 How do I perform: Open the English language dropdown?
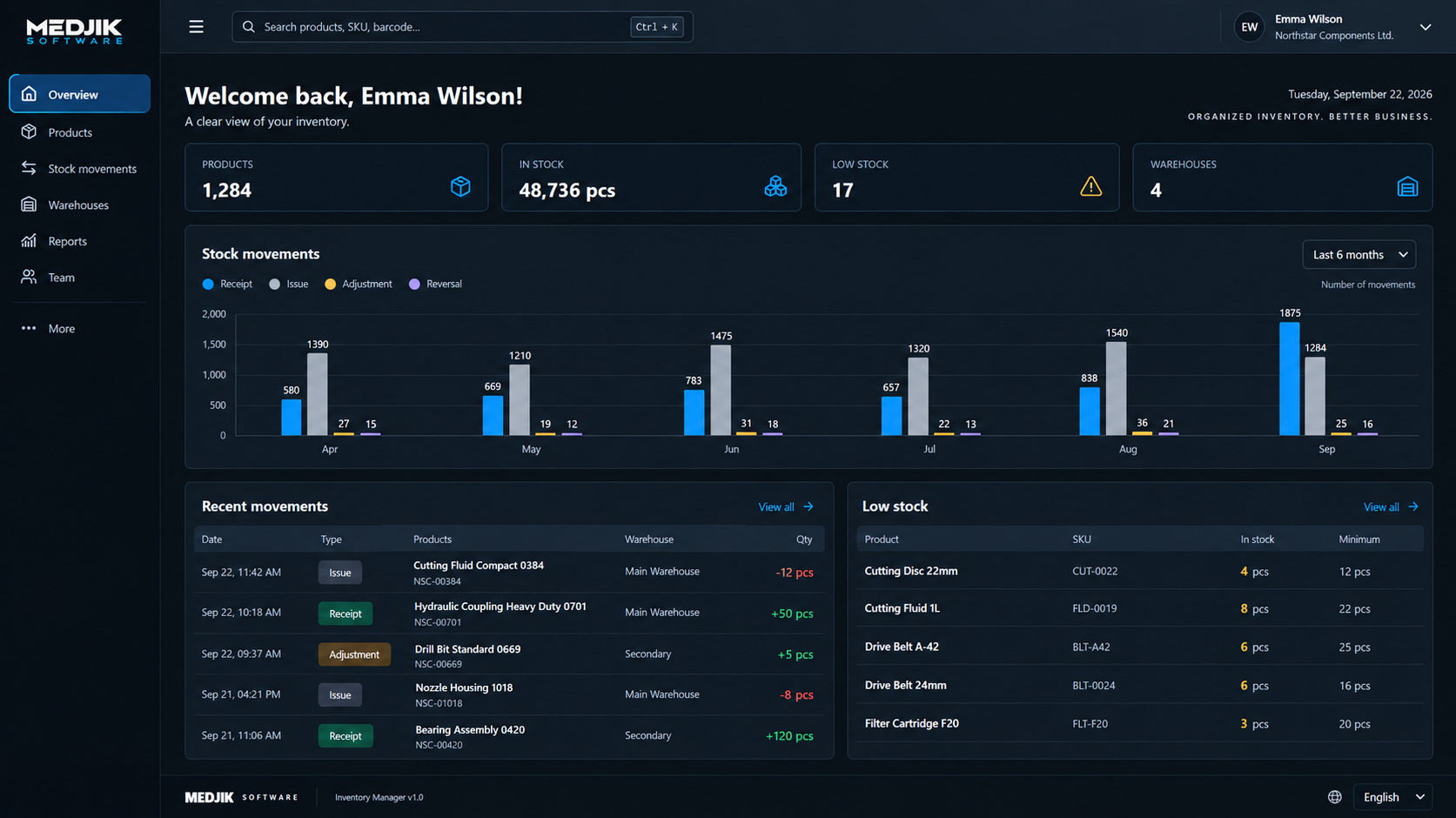point(1393,797)
